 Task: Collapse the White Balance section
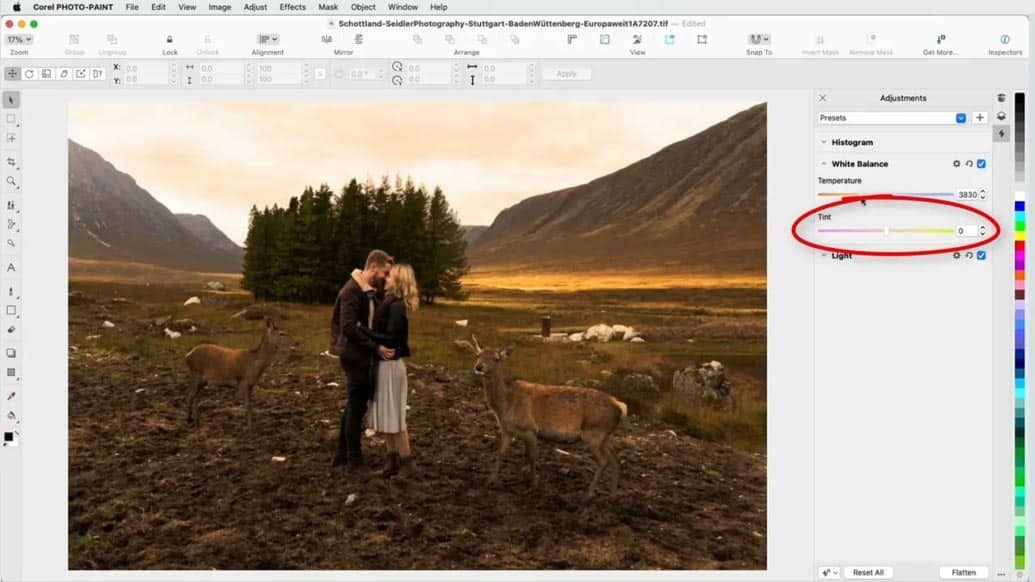(823, 164)
